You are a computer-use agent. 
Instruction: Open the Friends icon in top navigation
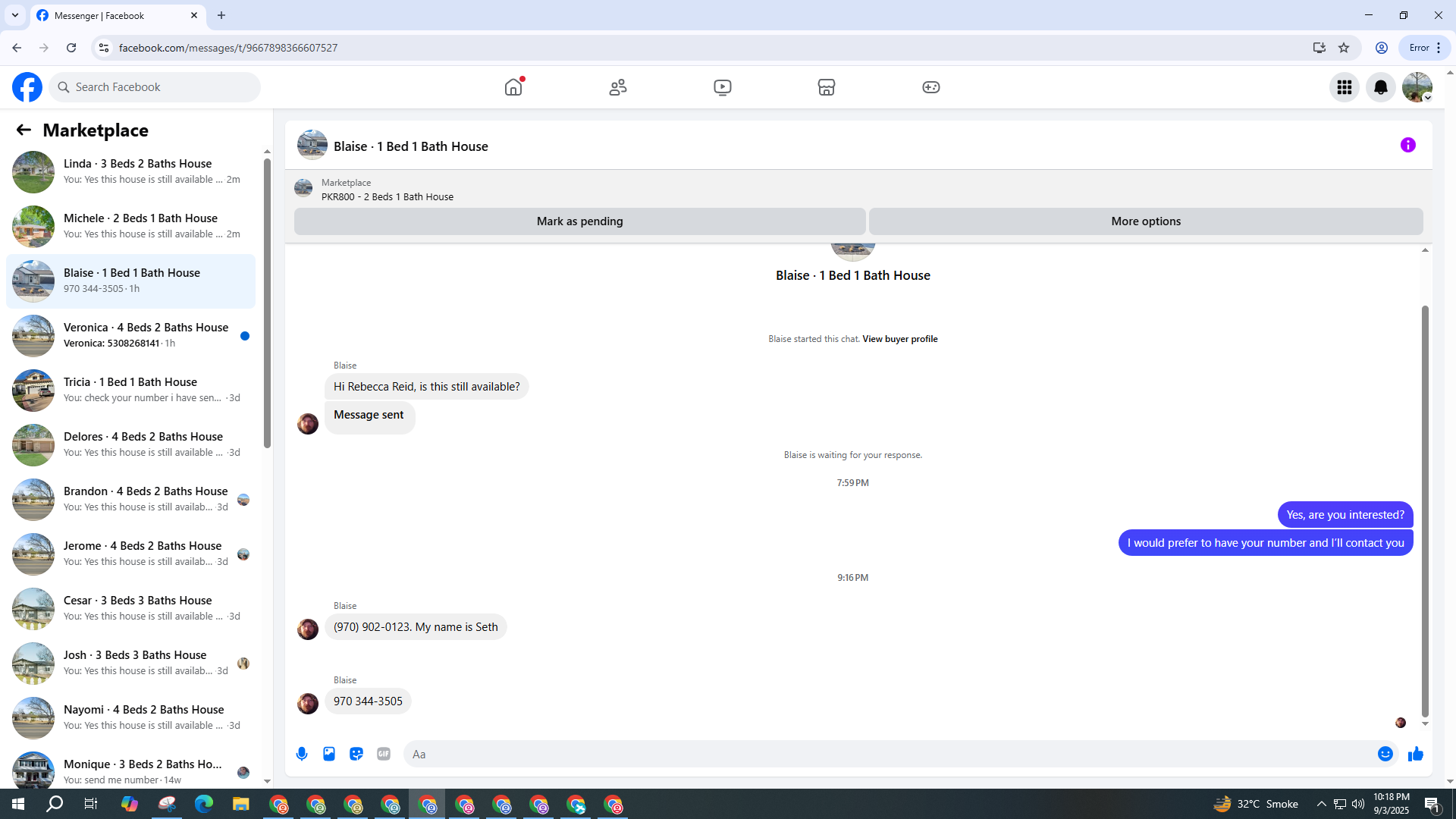pos(618,87)
